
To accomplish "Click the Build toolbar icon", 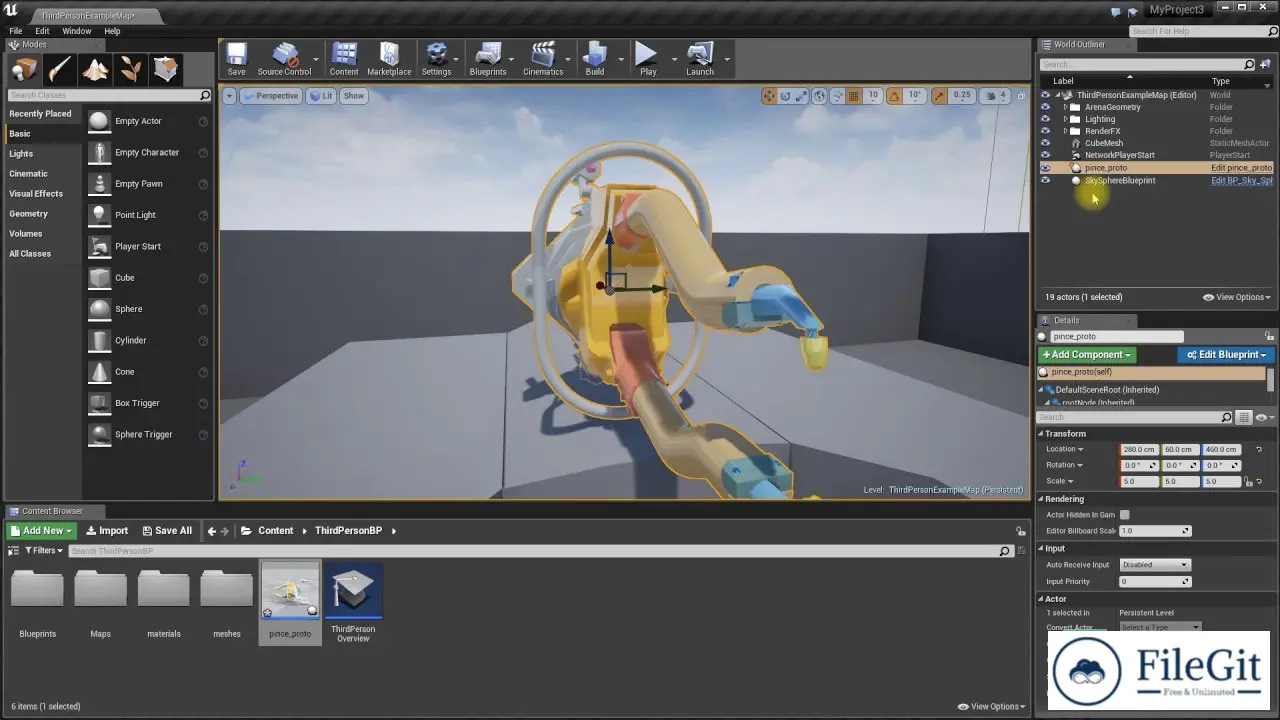I will tap(595, 59).
